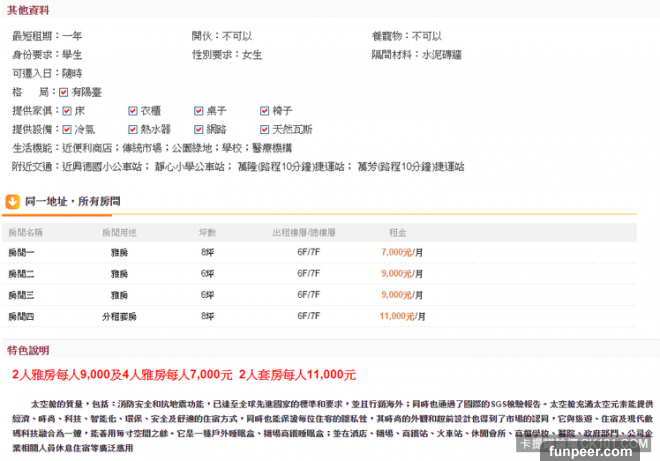
Task: Open the 房間三 room listing
Action: (21, 295)
